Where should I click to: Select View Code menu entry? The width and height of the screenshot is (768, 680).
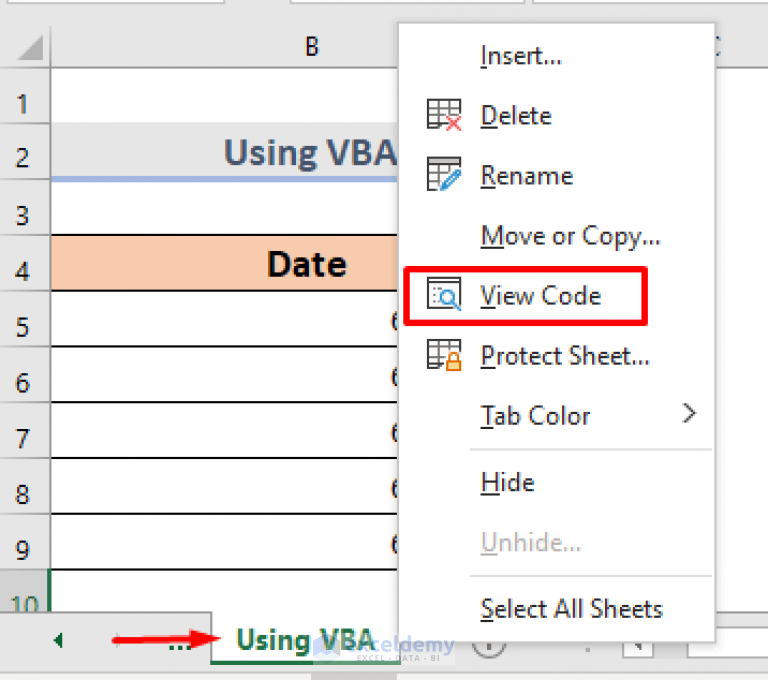pyautogui.click(x=556, y=296)
